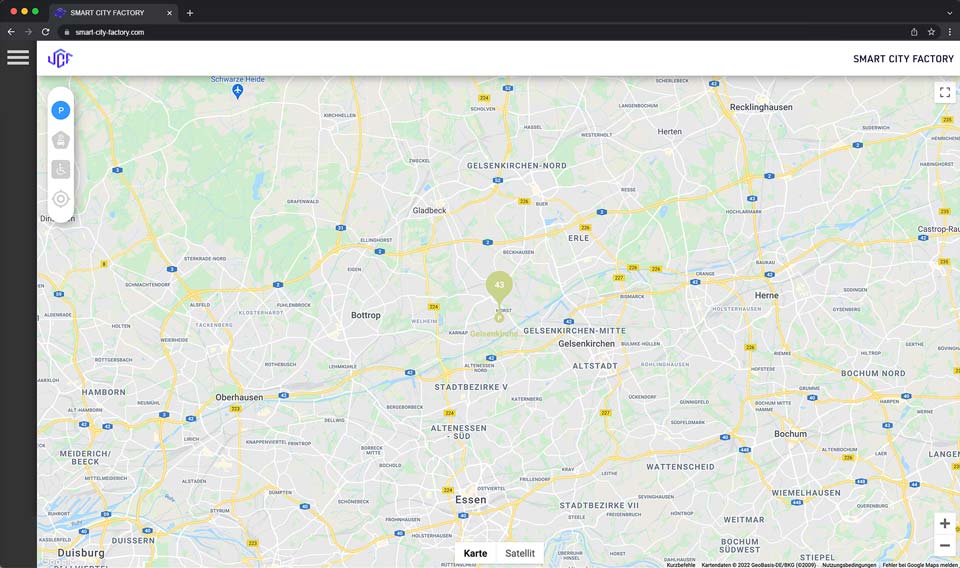The width and height of the screenshot is (960, 568).
Task: Click the SCF logo
Action: click(x=60, y=58)
